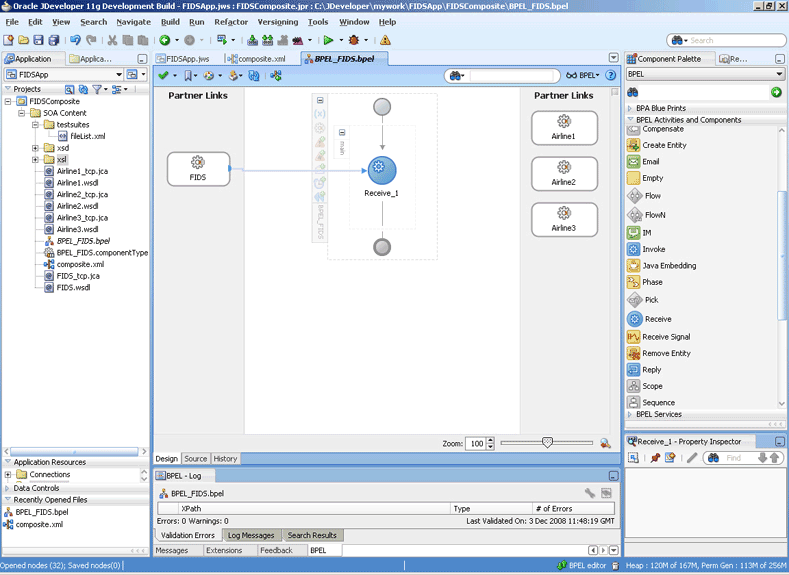This screenshot has height=575, width=789.
Task: Switch to the Source view tab
Action: (x=195, y=459)
